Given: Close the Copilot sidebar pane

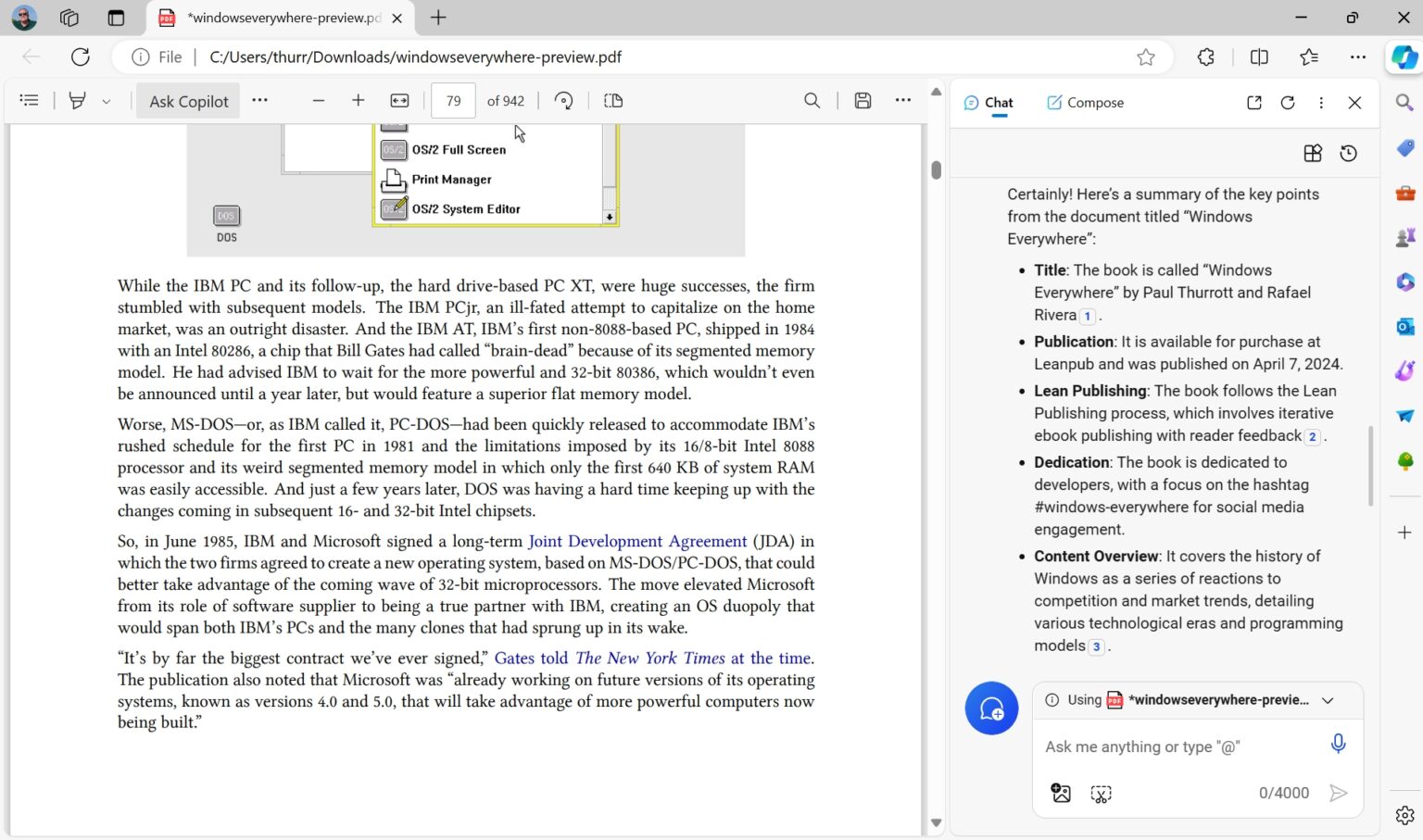Looking at the screenshot, I should (1354, 103).
